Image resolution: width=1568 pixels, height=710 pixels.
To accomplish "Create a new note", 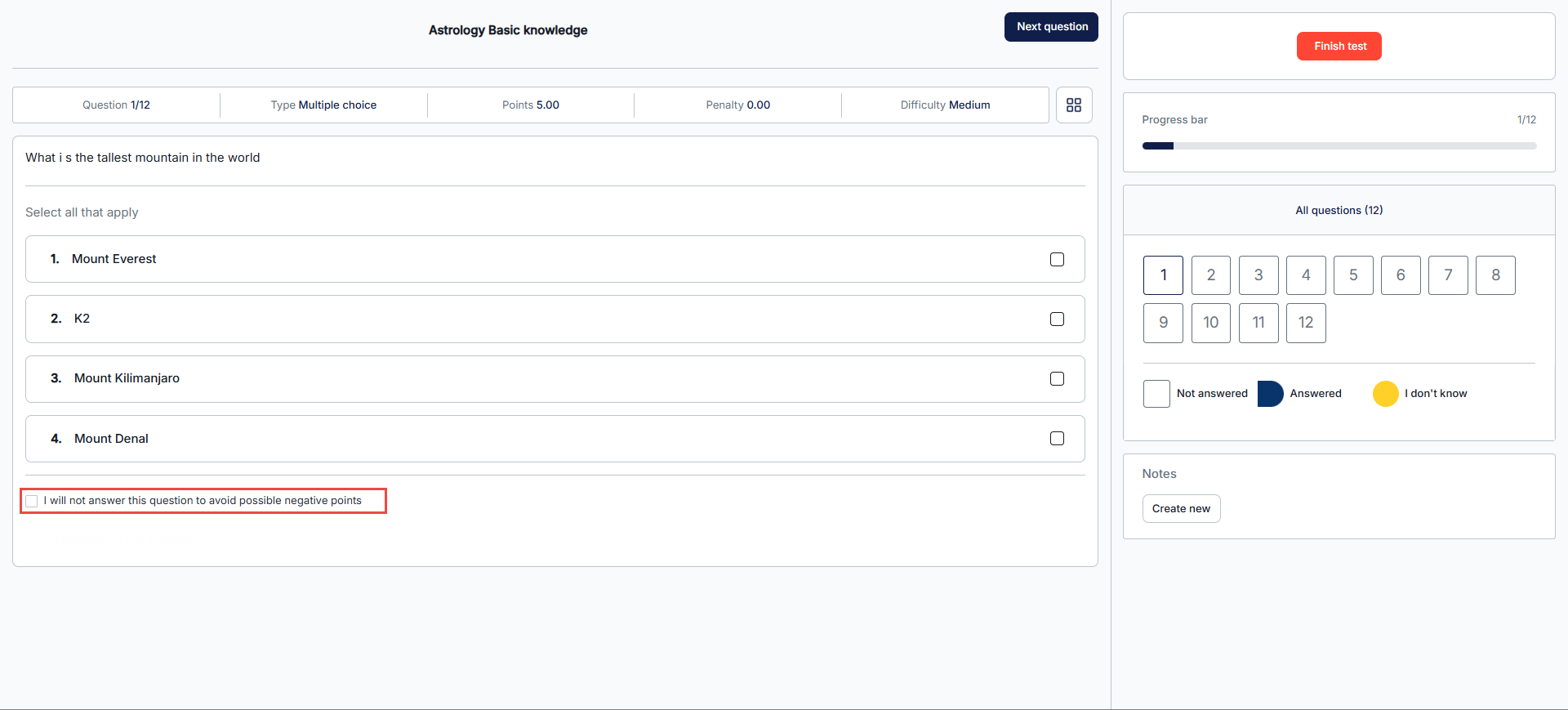I will [1181, 509].
